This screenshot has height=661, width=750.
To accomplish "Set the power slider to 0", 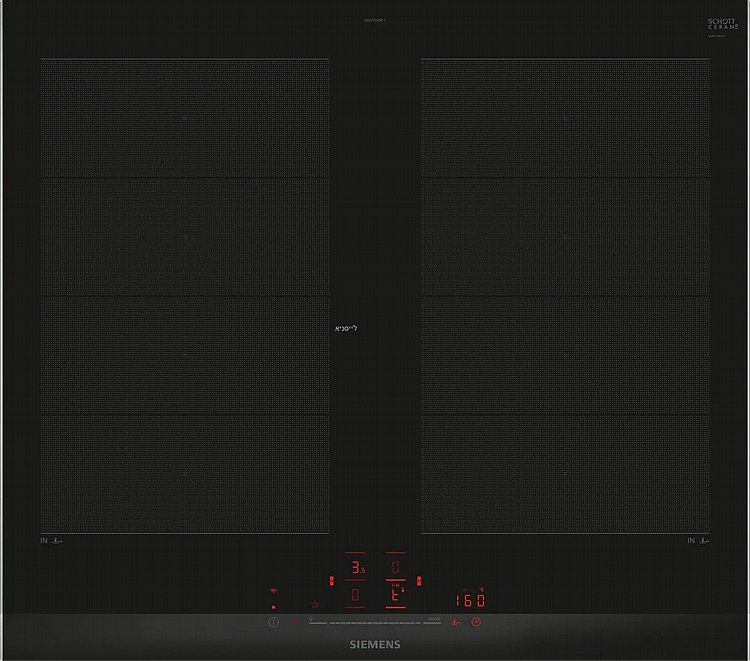I will (x=312, y=620).
